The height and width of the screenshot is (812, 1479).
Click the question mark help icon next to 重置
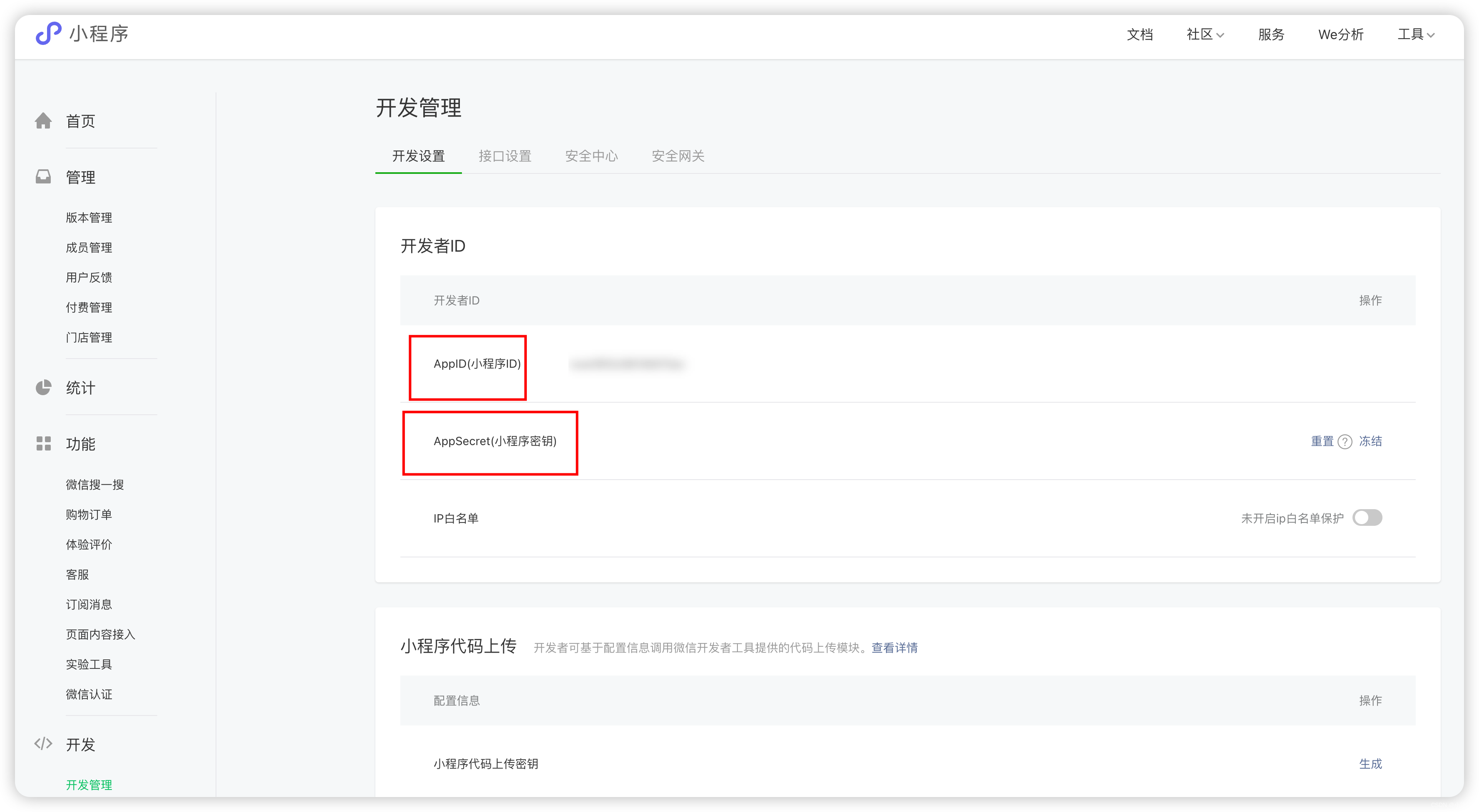pyautogui.click(x=1345, y=441)
